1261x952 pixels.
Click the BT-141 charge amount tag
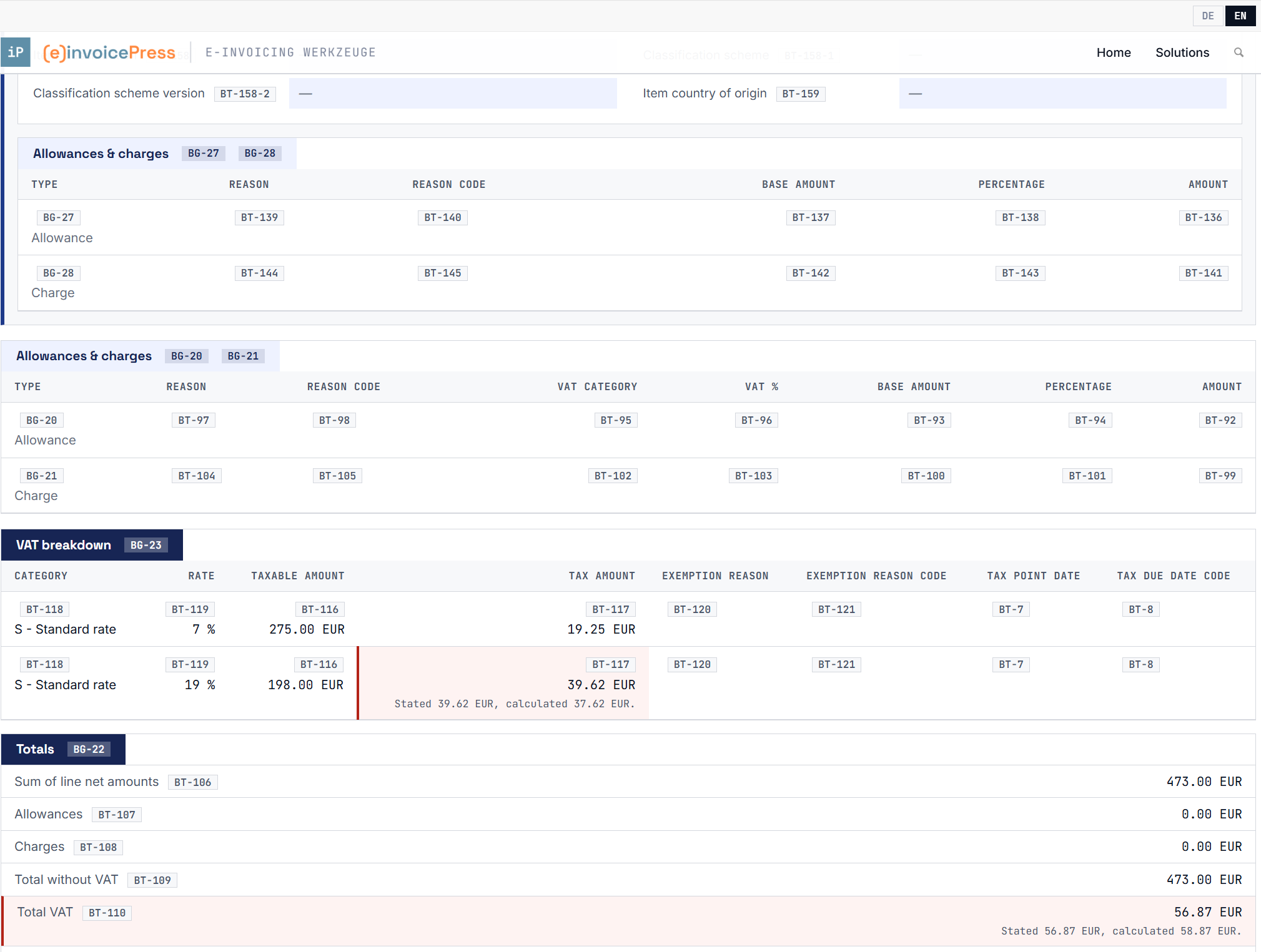point(1204,273)
